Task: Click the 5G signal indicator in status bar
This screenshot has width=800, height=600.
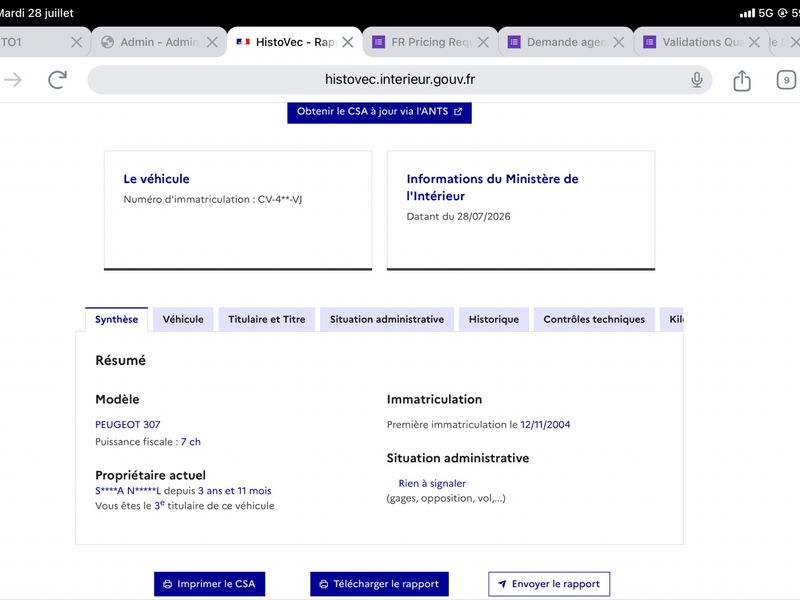Action: point(766,13)
